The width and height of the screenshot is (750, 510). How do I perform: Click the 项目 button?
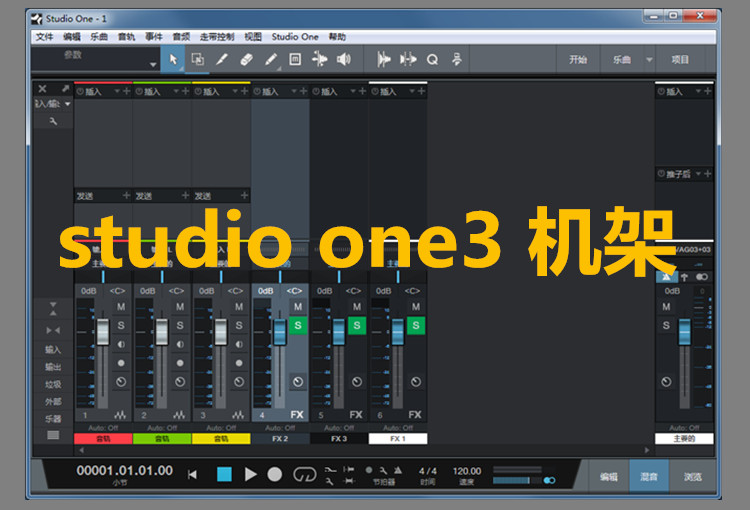point(680,60)
